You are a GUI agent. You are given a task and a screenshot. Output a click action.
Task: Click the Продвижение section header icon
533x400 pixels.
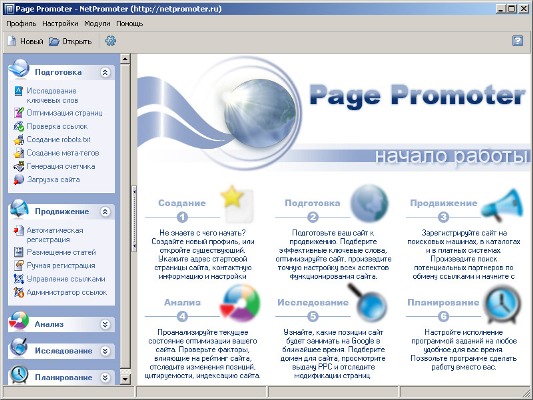(x=19, y=208)
